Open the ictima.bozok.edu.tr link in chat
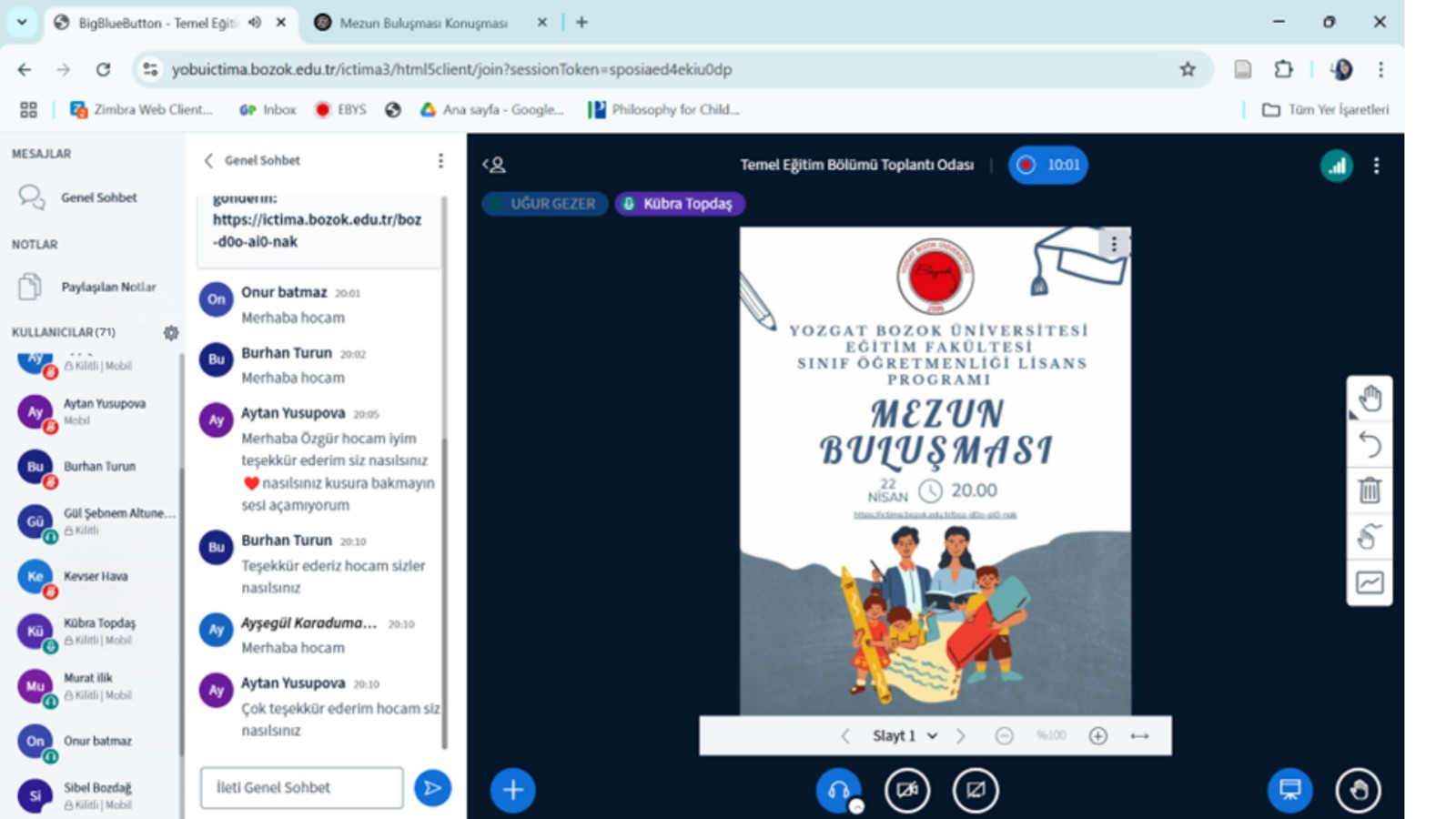The height and width of the screenshot is (819, 1456). click(317, 230)
